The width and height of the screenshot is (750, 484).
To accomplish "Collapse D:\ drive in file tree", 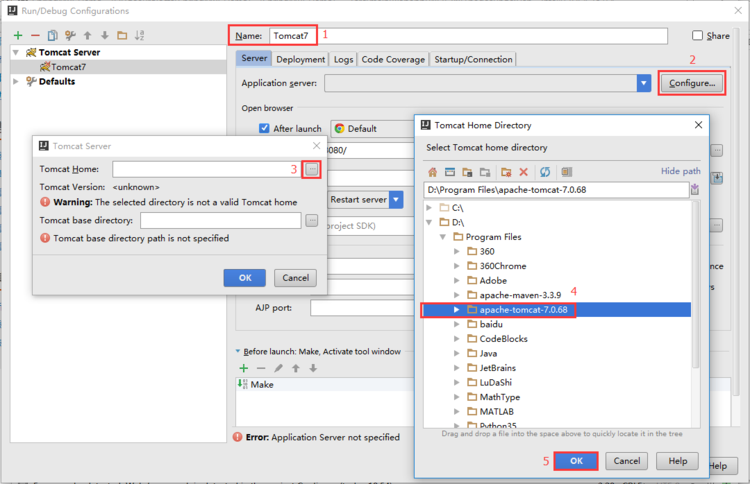I will (429, 222).
